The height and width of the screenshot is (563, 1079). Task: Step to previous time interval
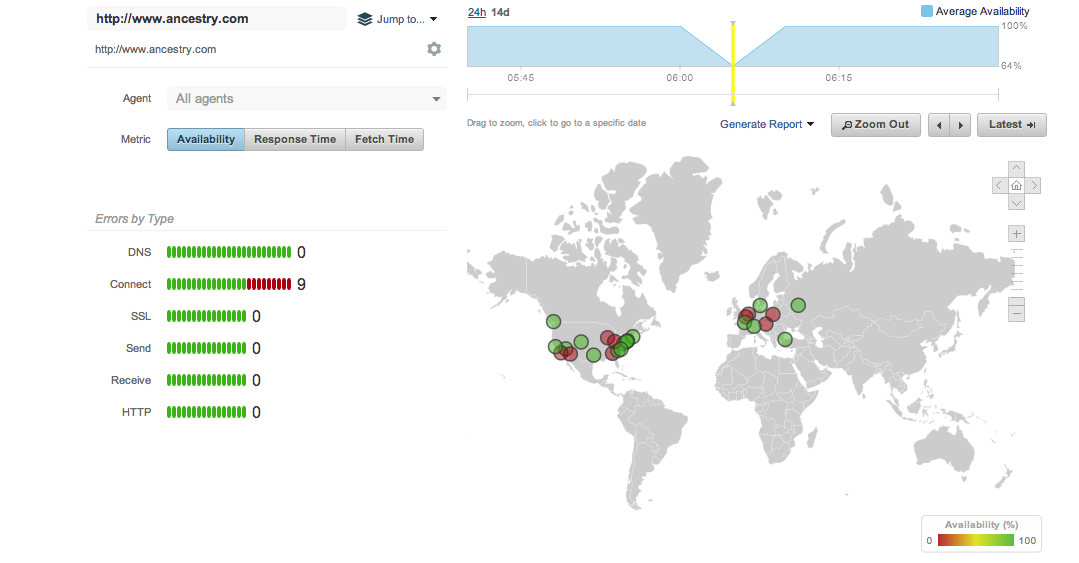pyautogui.click(x=939, y=125)
